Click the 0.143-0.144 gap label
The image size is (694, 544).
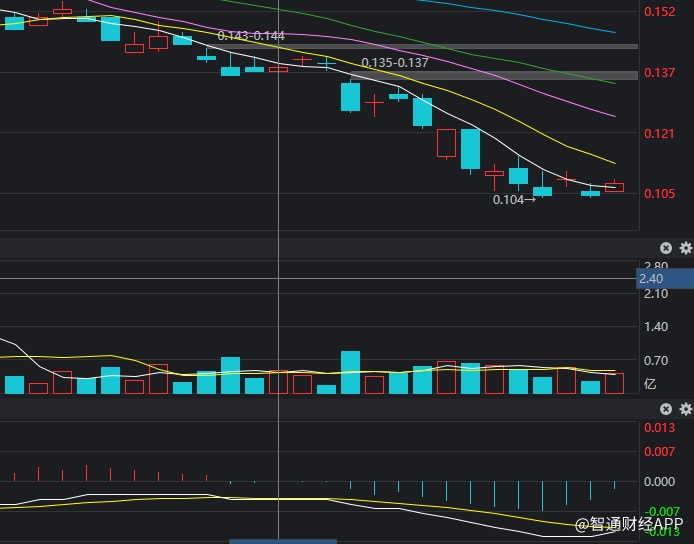(250, 36)
